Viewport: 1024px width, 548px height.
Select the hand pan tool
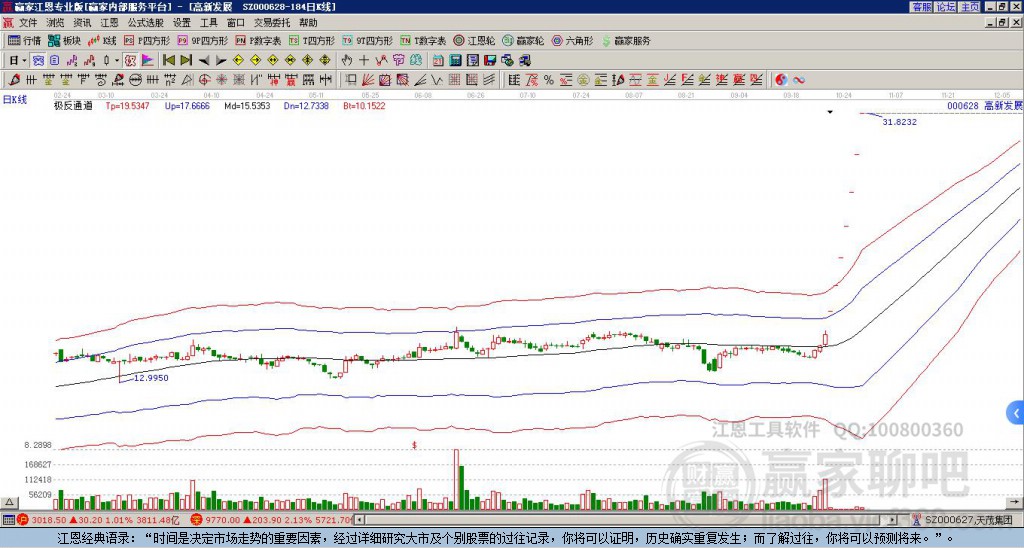coord(347,61)
